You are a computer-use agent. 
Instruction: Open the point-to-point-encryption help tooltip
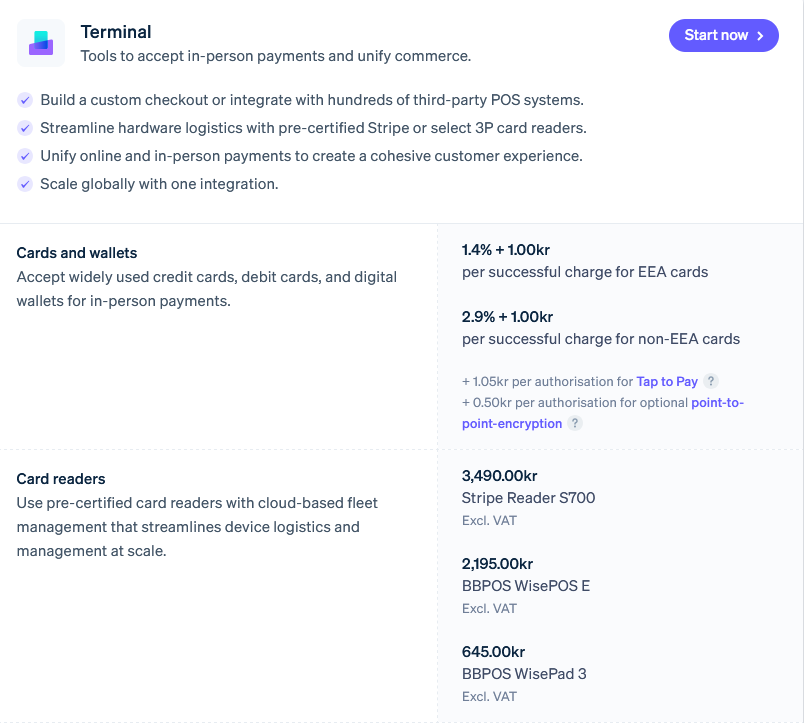[x=574, y=423]
